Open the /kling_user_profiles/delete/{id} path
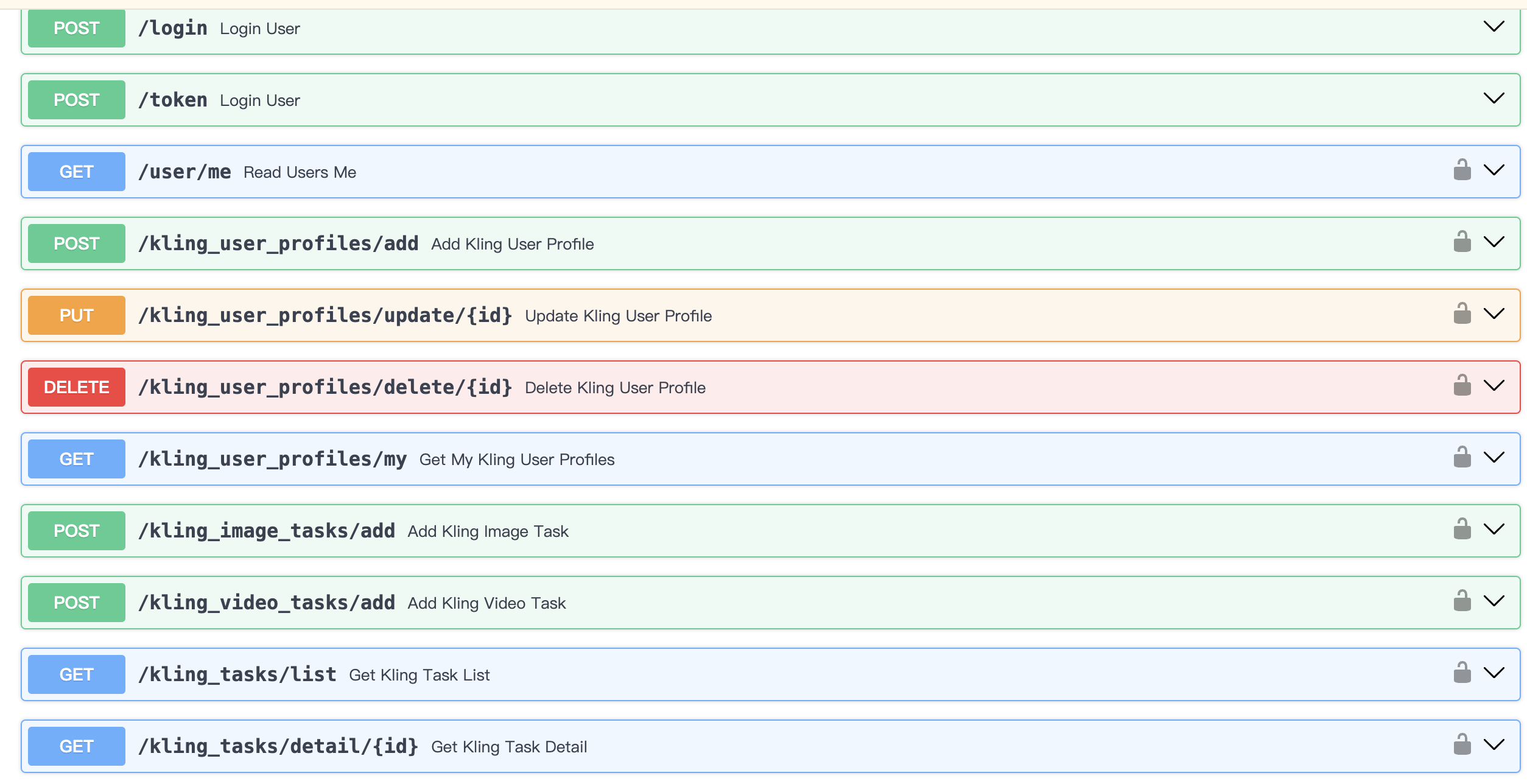 click(325, 387)
